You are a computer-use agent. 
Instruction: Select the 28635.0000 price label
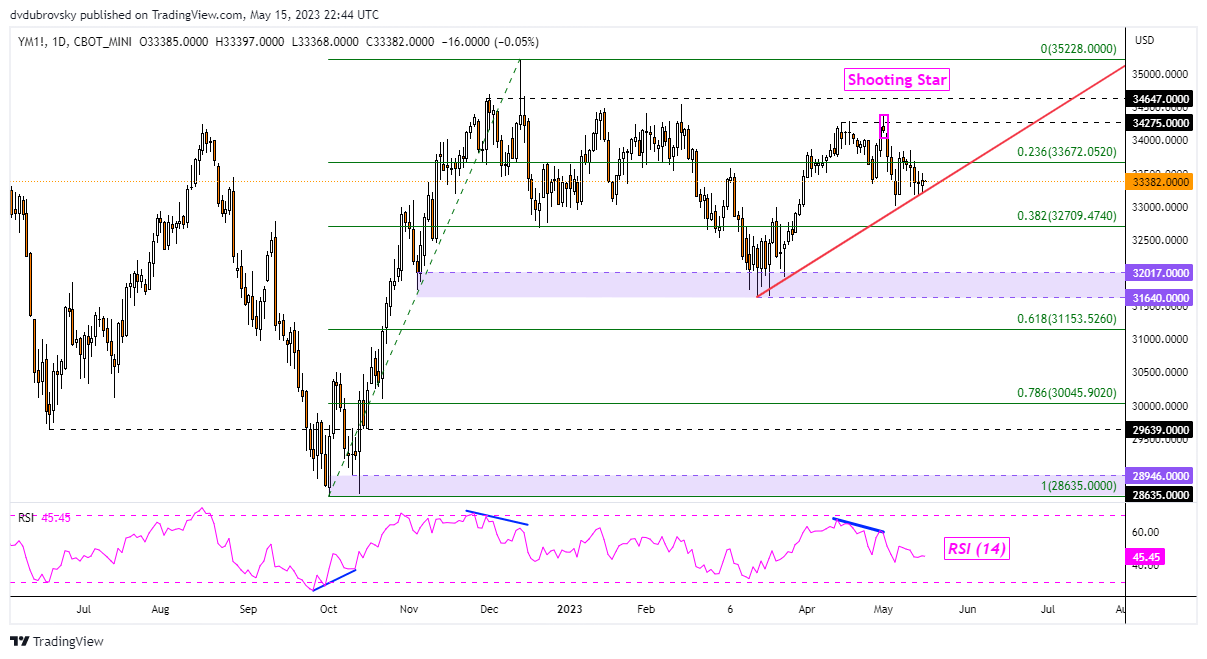[1159, 494]
